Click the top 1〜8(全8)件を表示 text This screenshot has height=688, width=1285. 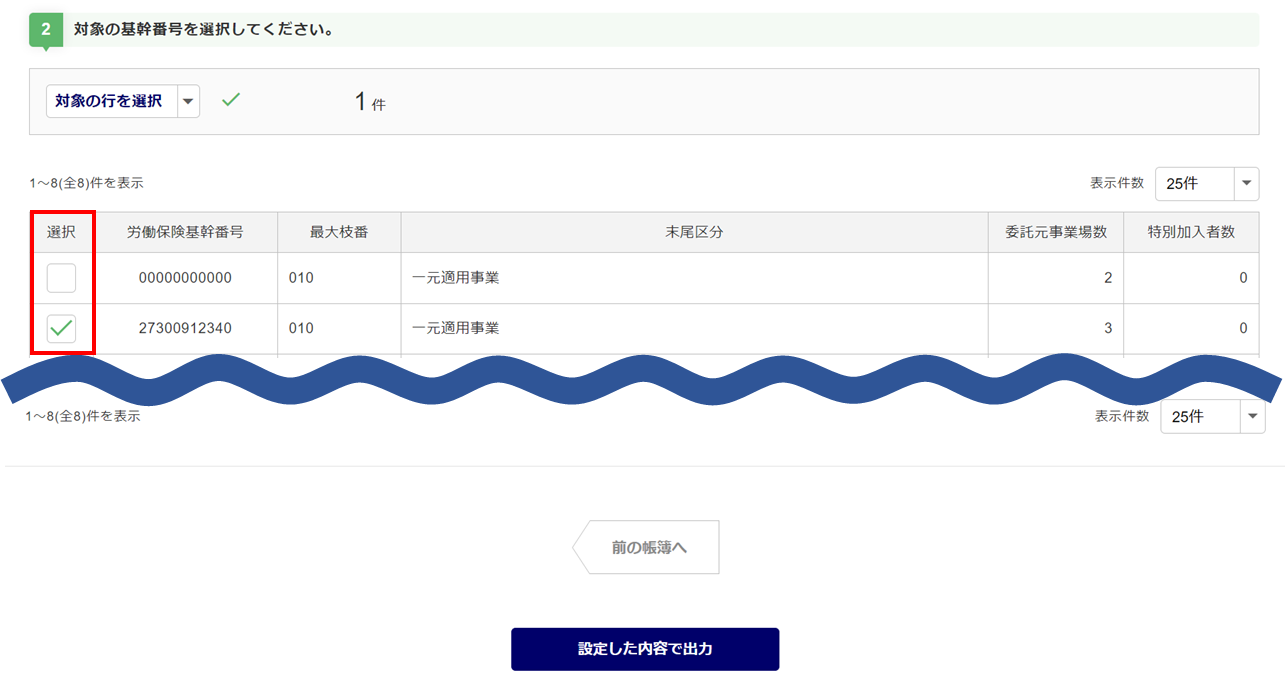point(86,183)
